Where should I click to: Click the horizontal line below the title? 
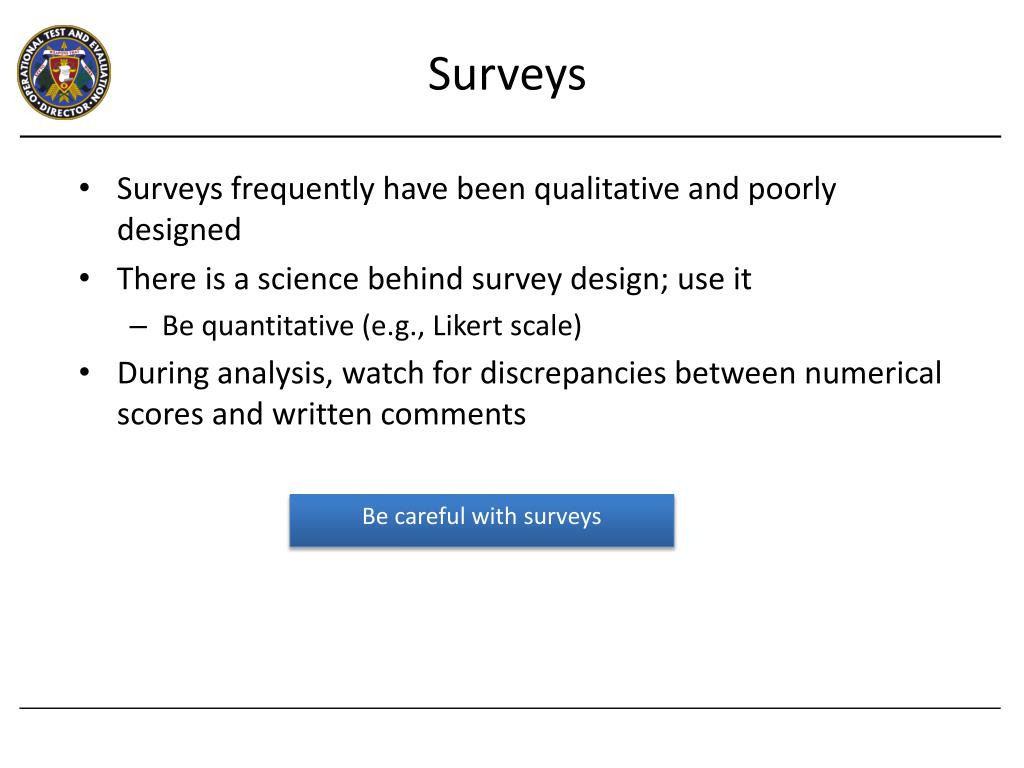(510, 136)
